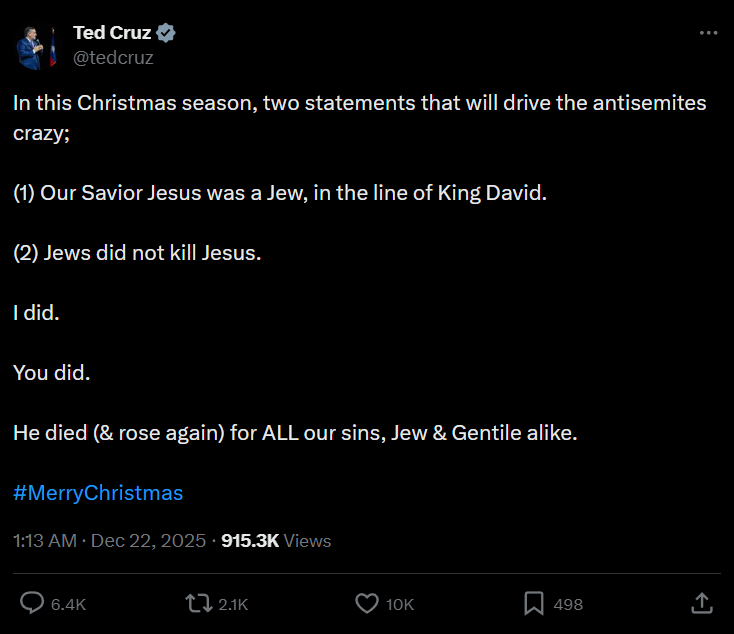Click the reply speech bubble icon

point(33,603)
